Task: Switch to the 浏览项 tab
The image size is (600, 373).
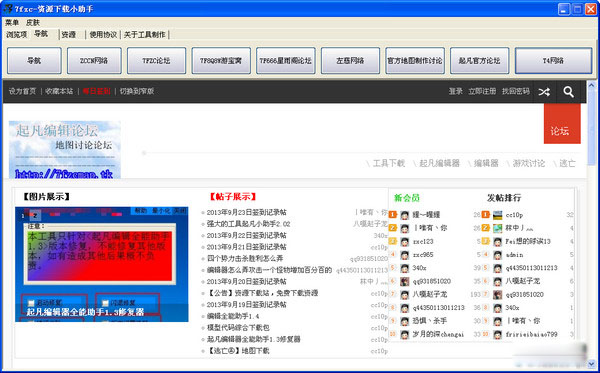Action: (16, 34)
